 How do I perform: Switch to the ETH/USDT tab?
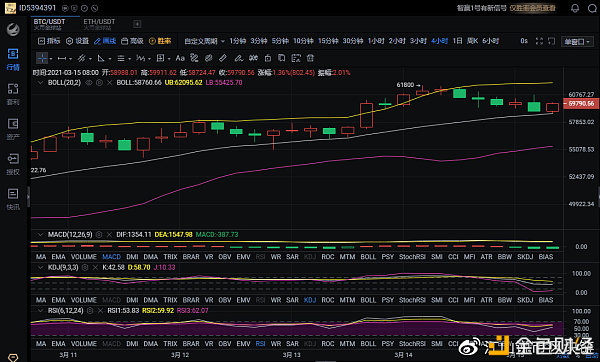[x=99, y=24]
